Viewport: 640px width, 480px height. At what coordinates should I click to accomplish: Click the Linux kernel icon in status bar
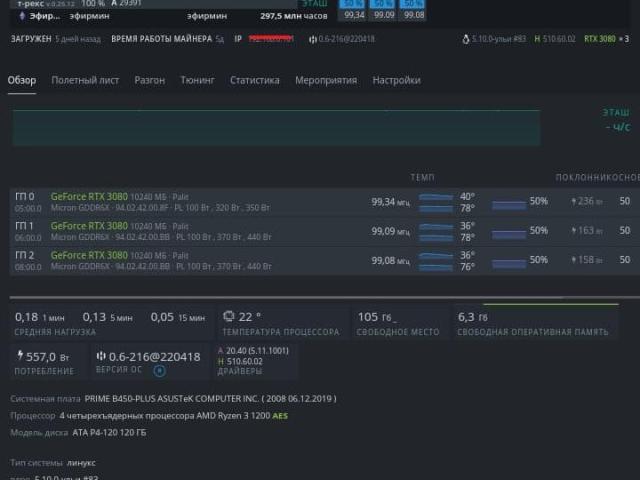(x=466, y=39)
